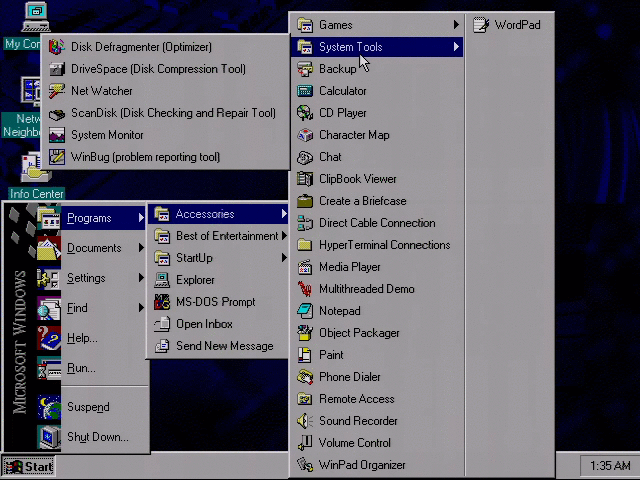Select Send New Message entry
The width and height of the screenshot is (640, 480).
pyautogui.click(x=218, y=346)
